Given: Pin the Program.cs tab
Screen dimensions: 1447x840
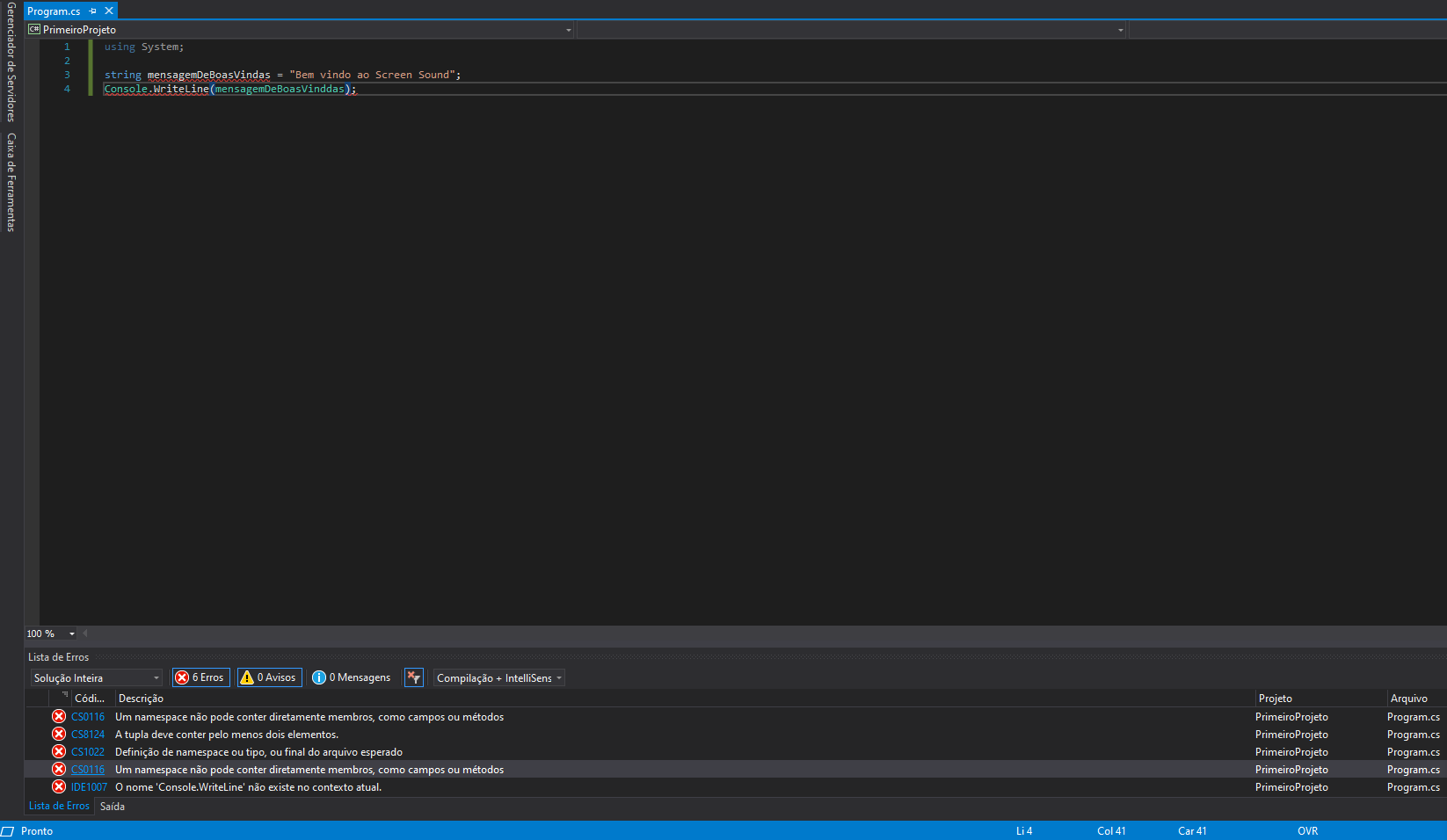Looking at the screenshot, I should pyautogui.click(x=93, y=11).
